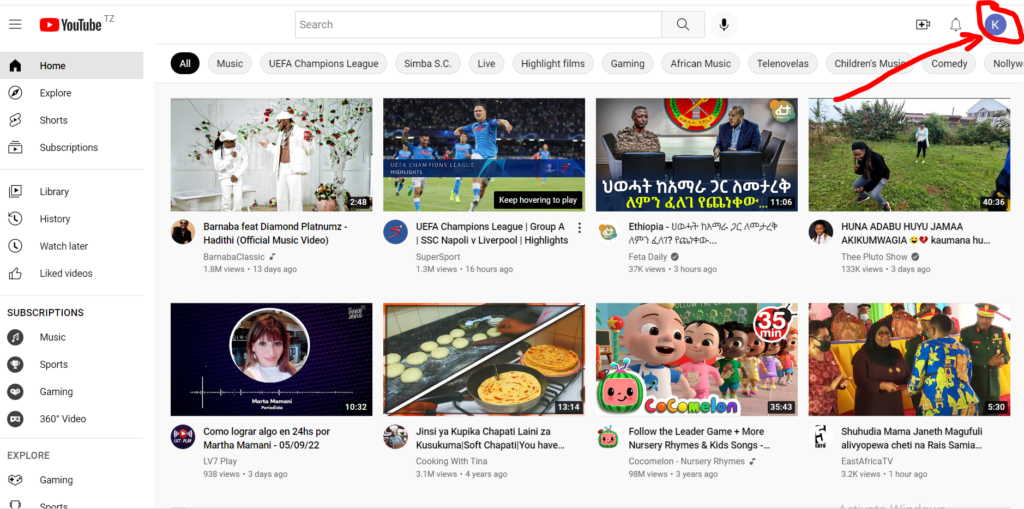Select the Simba S.C. filter chip
The height and width of the screenshot is (509, 1024).
tap(428, 63)
